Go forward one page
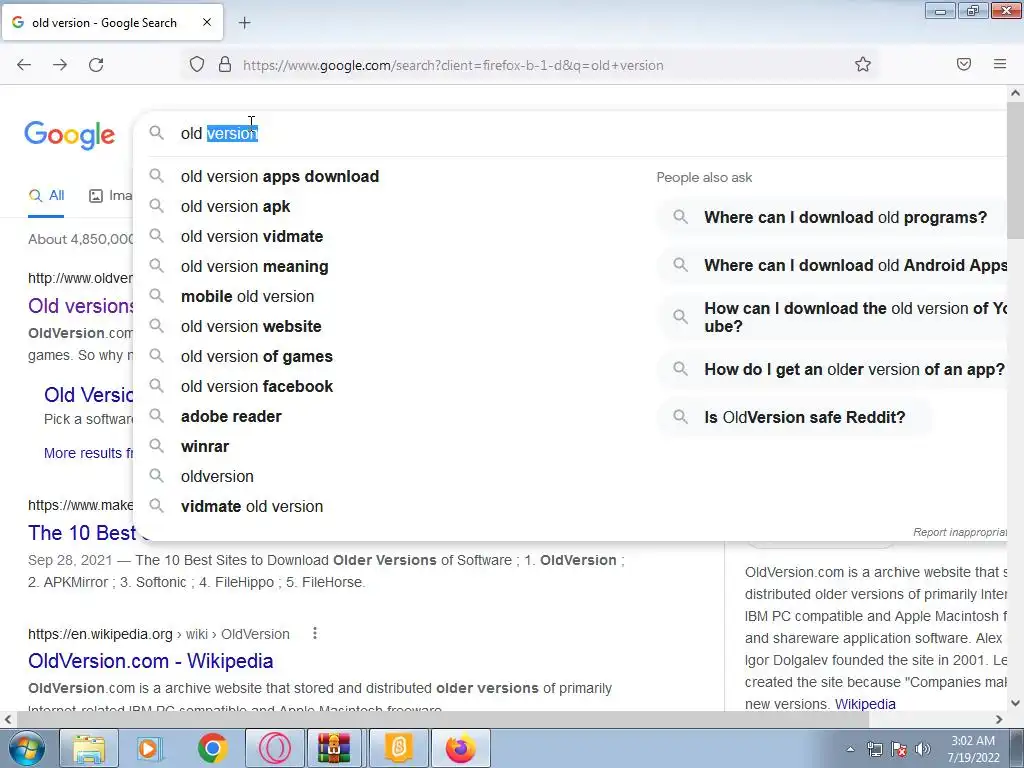Viewport: 1024px width, 768px height. point(60,65)
